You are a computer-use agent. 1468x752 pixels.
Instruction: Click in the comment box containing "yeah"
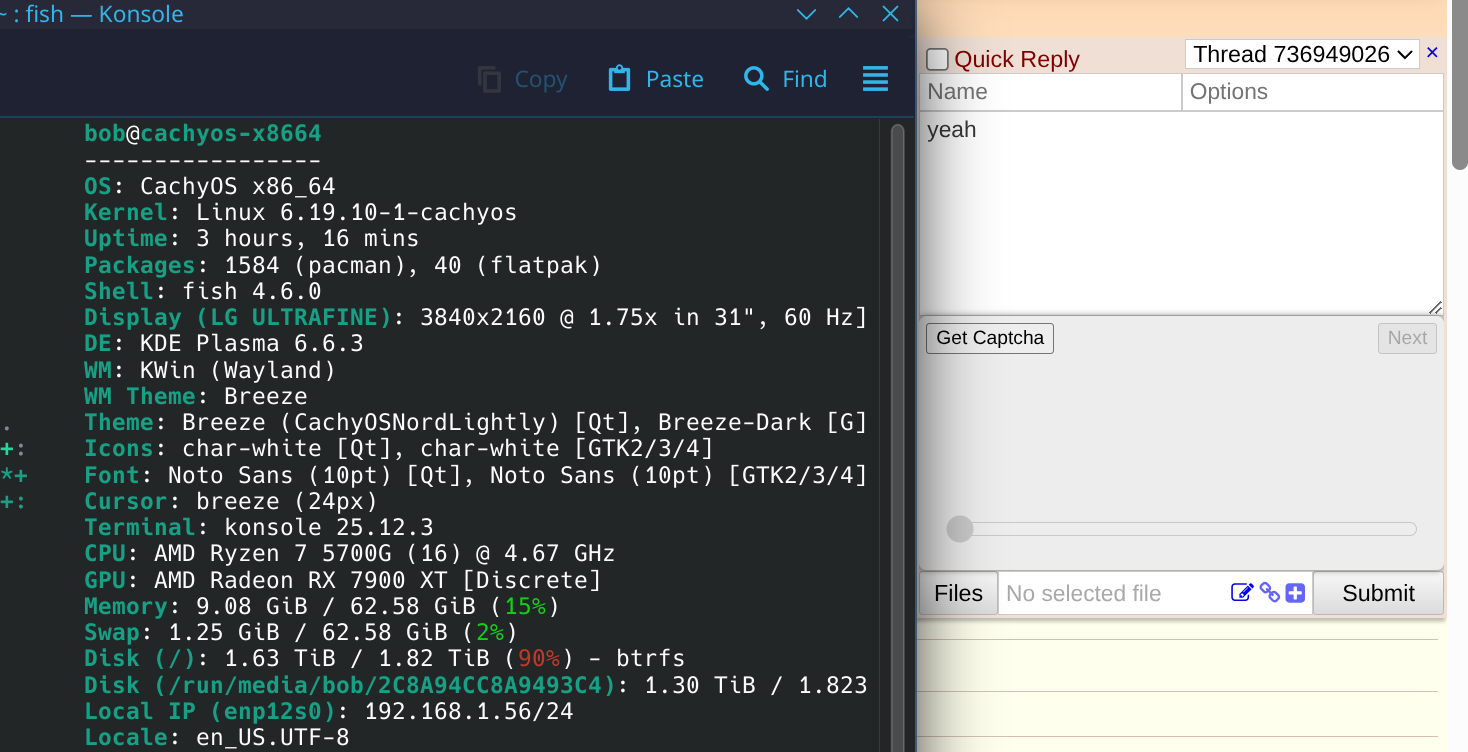(1181, 213)
